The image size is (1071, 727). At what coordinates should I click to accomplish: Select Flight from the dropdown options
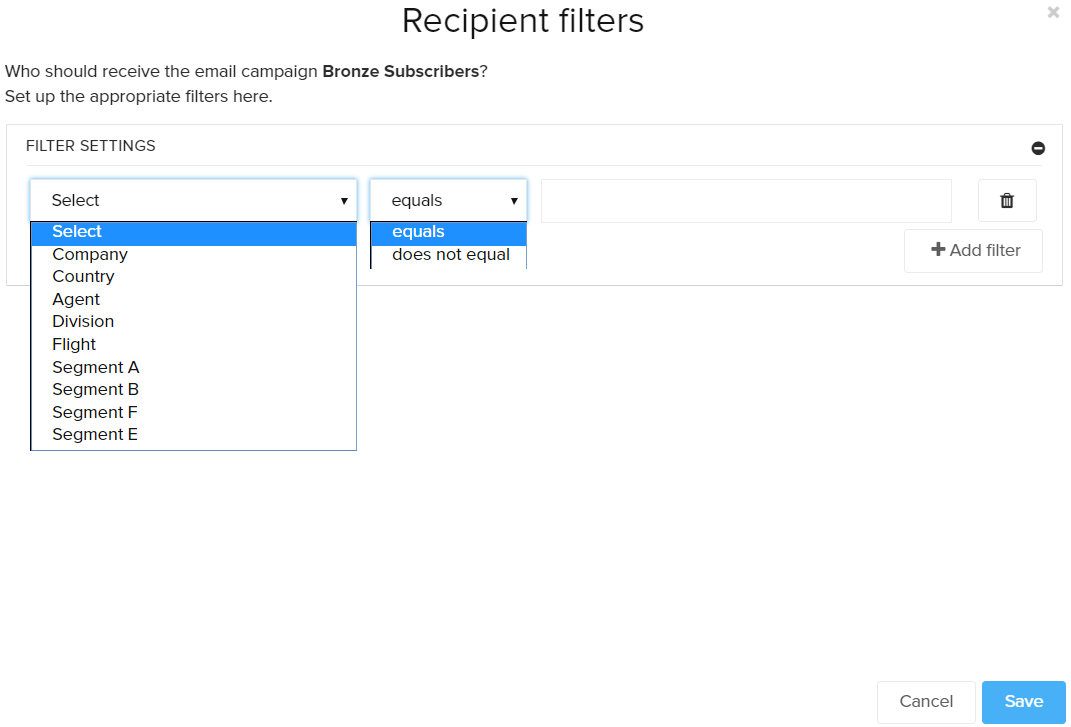74,344
